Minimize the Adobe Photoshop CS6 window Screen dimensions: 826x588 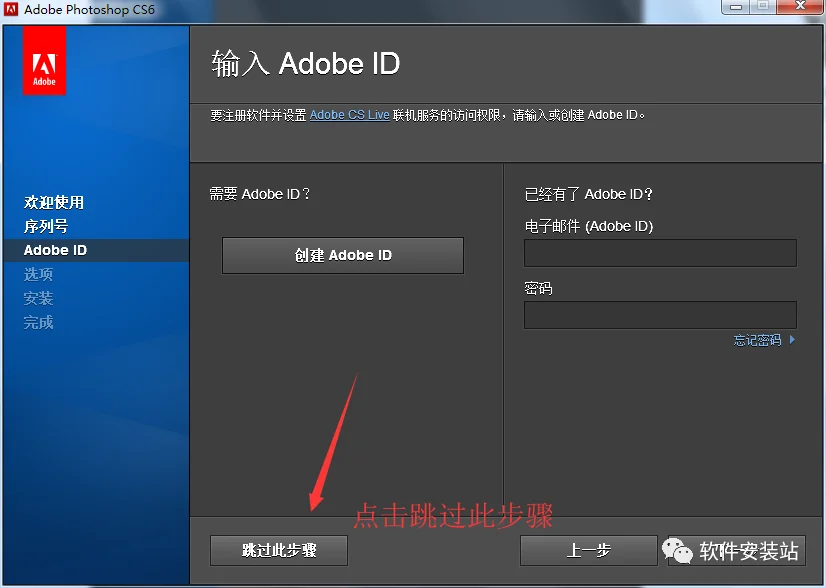[736, 7]
